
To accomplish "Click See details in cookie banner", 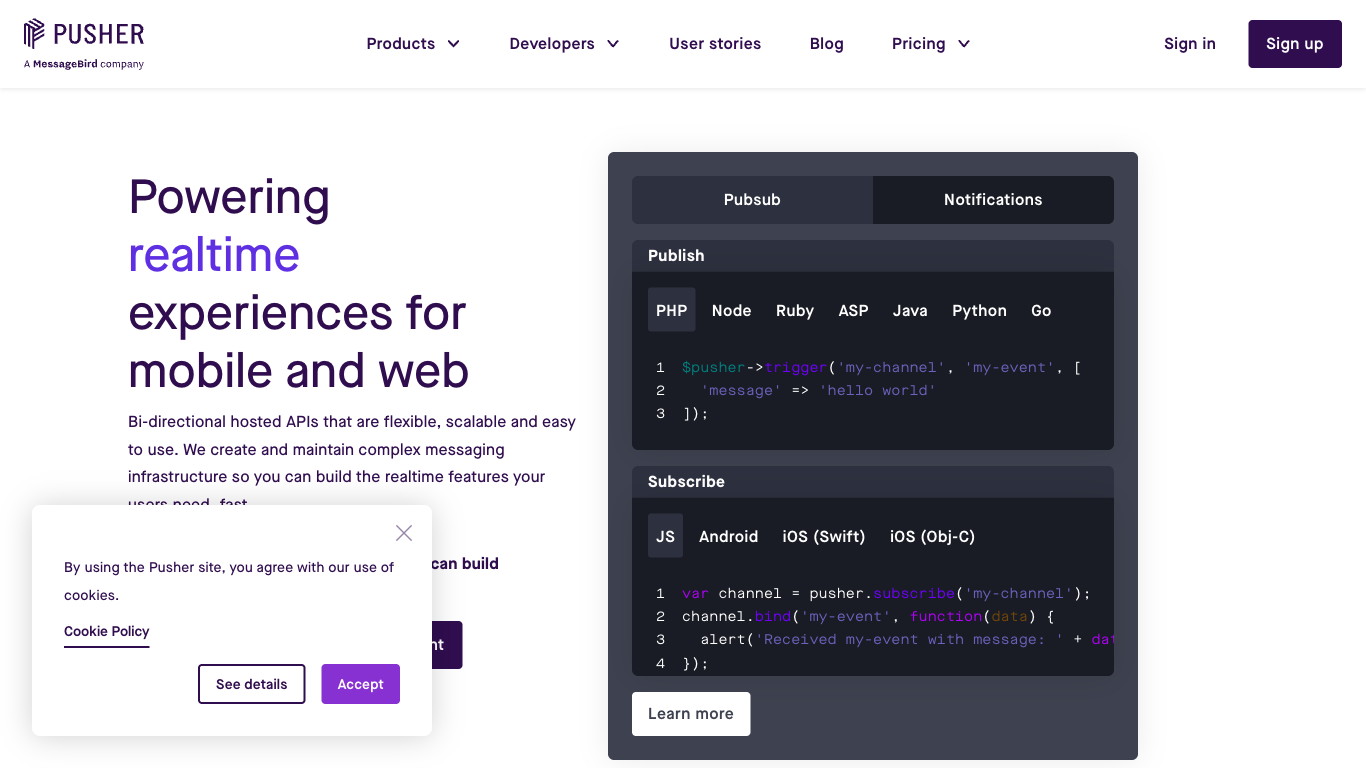I will click(x=252, y=684).
